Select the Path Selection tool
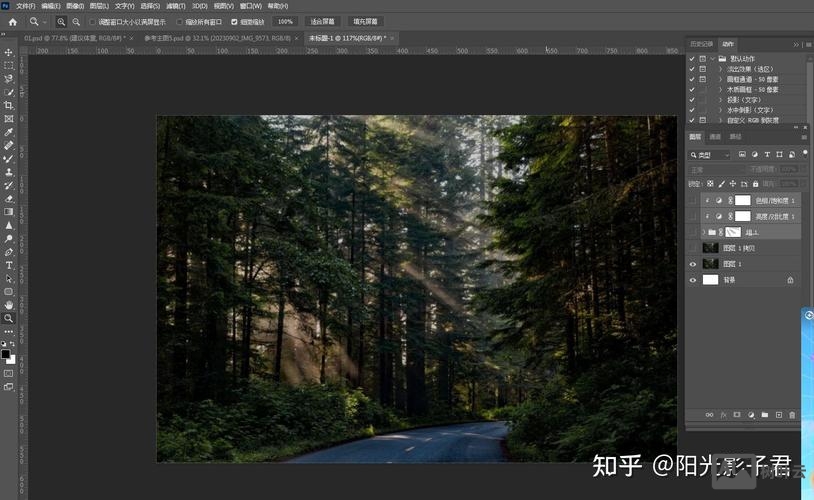This screenshot has width=814, height=500. click(9, 278)
